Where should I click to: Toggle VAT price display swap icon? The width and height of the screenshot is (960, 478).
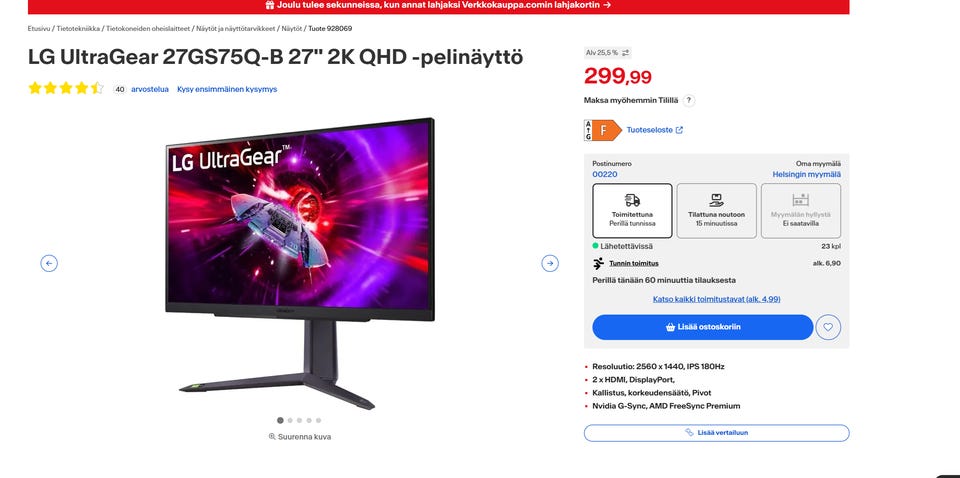coord(625,53)
